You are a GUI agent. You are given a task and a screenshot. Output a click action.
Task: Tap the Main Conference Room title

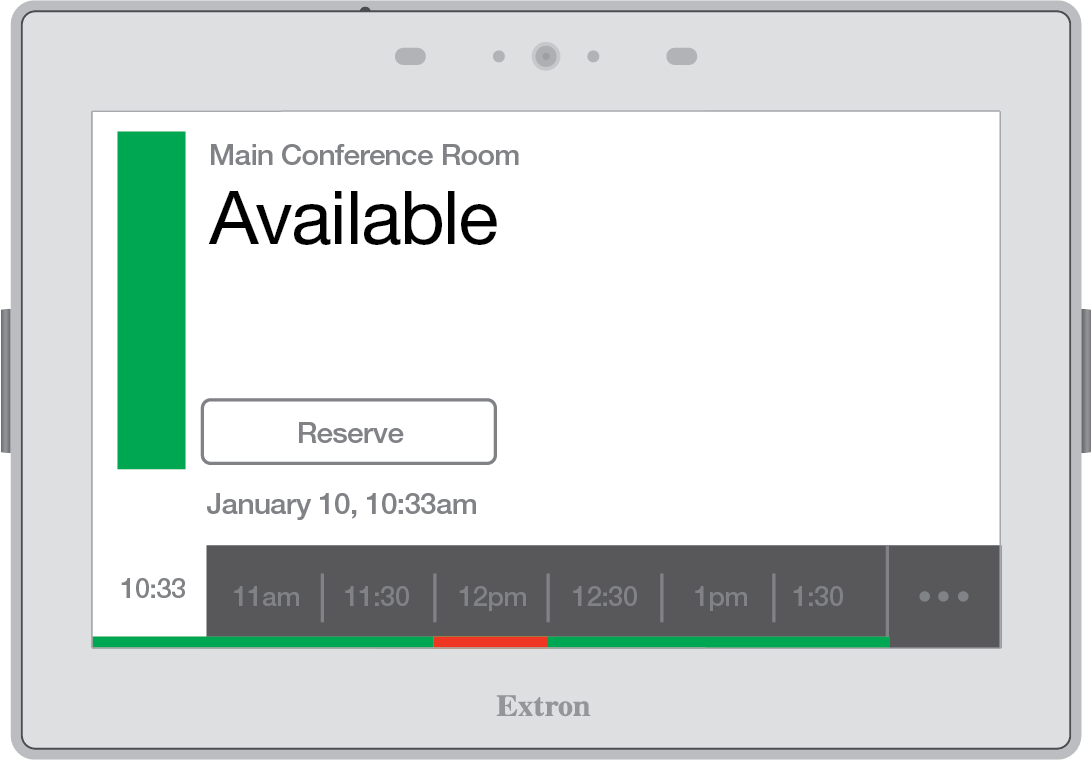pos(364,156)
